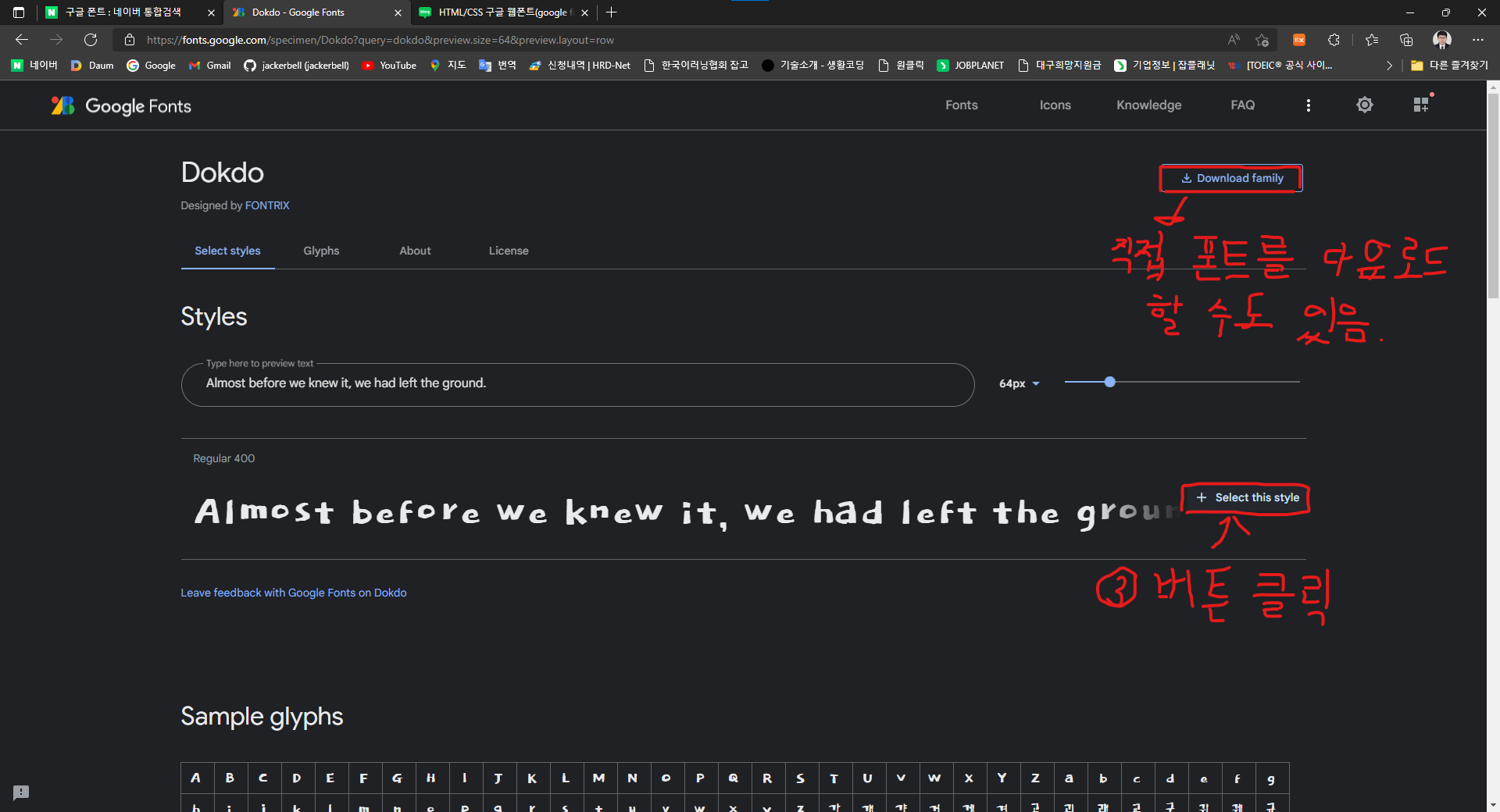The width and height of the screenshot is (1500, 812).
Task: Open the Naver bookmark
Action: click(34, 66)
